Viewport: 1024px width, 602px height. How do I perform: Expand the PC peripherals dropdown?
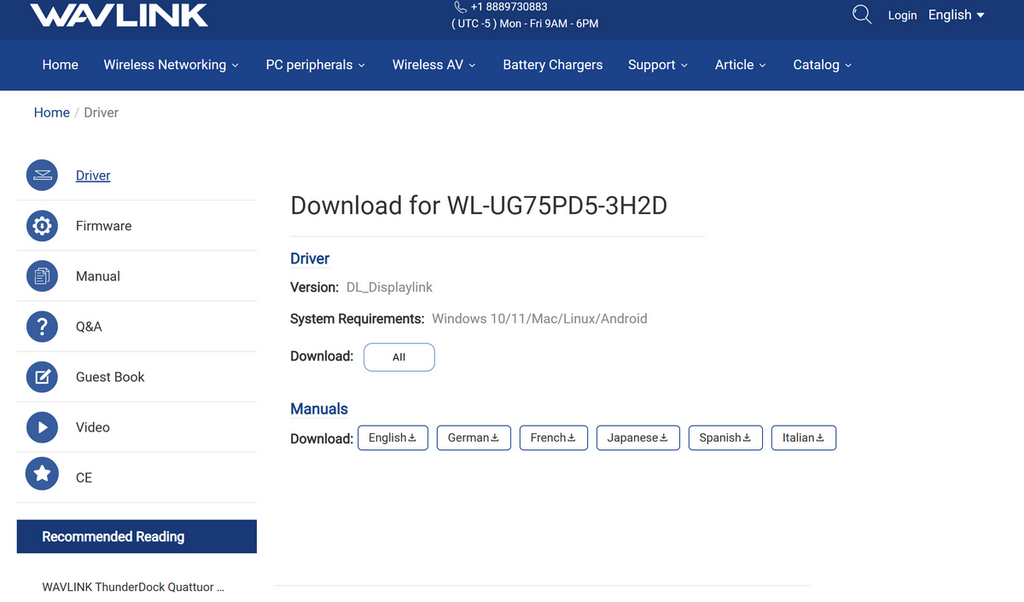coord(315,65)
